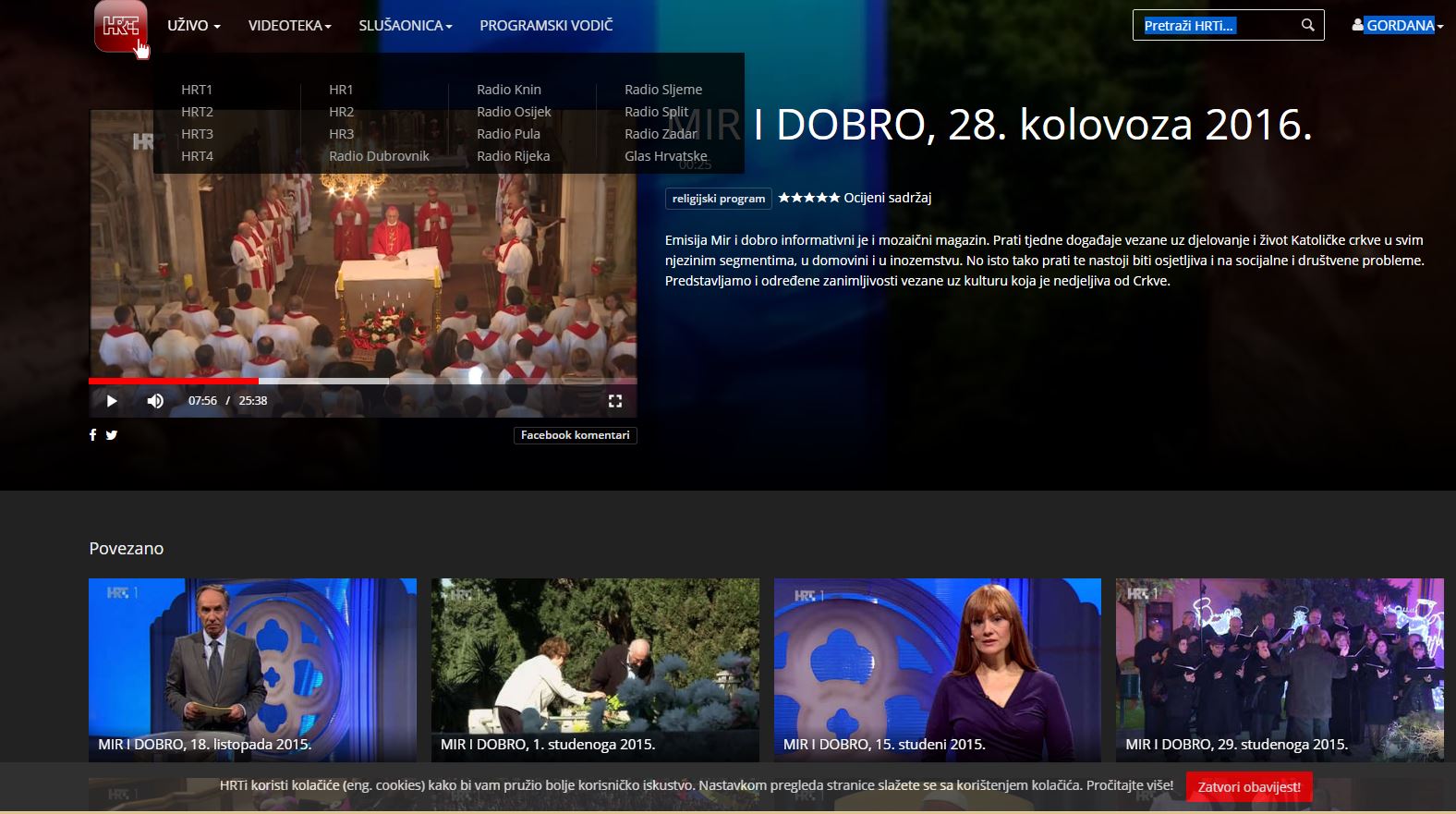This screenshot has height=814, width=1456.
Task: Open Radio Knin stream
Action: click(x=509, y=90)
